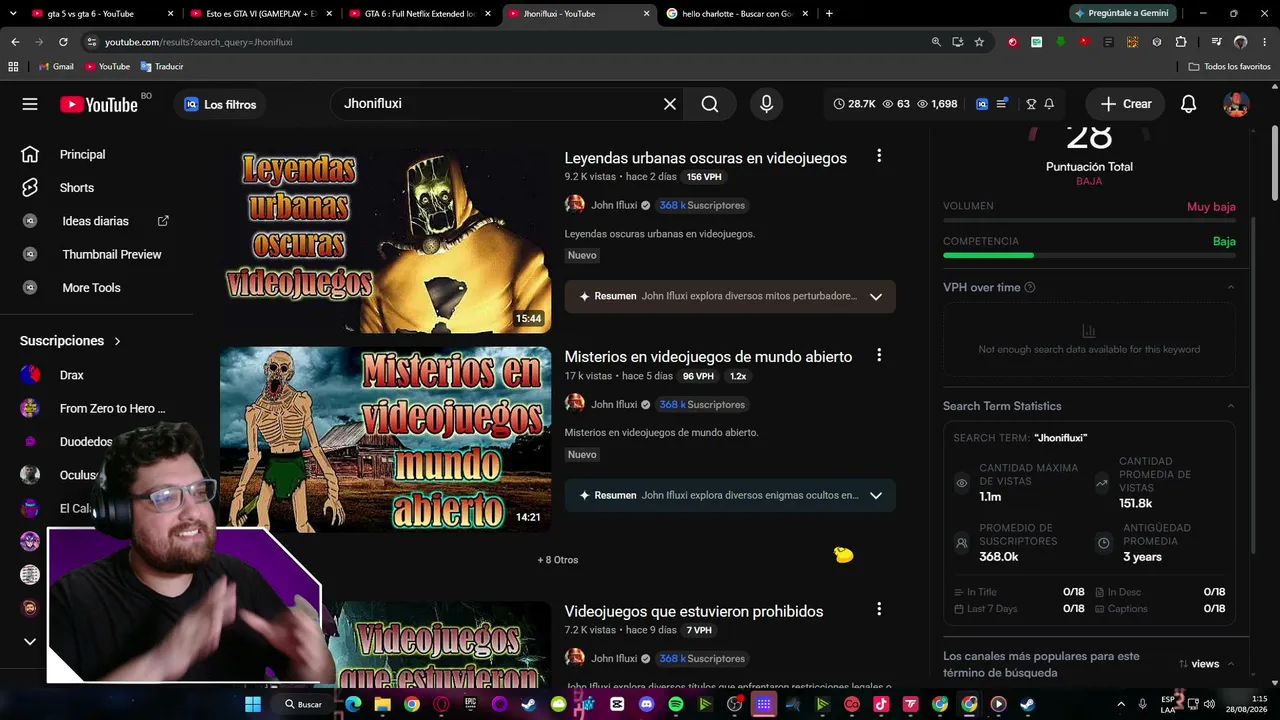Open the Apps grid in the bookmarks bar
The image size is (1280, 720).
point(13,66)
